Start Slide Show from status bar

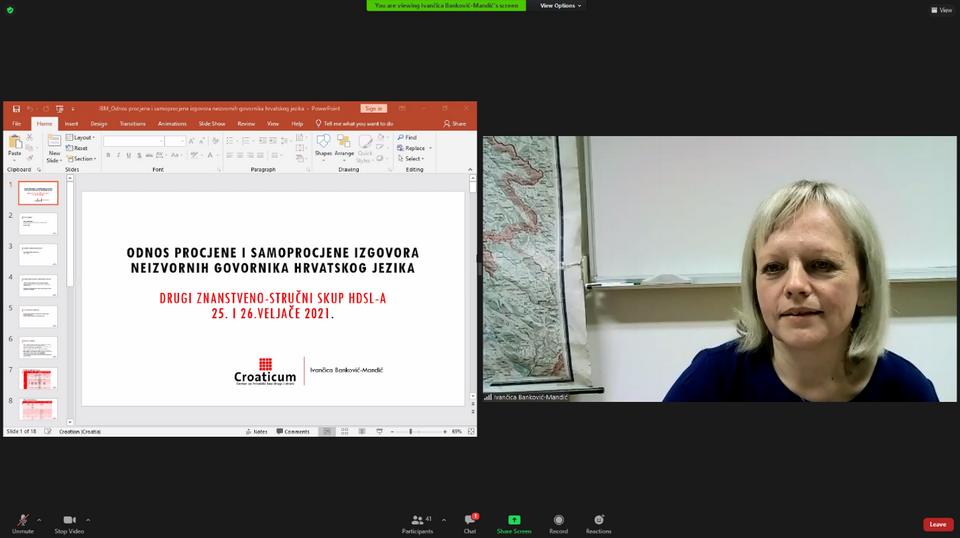pos(379,432)
